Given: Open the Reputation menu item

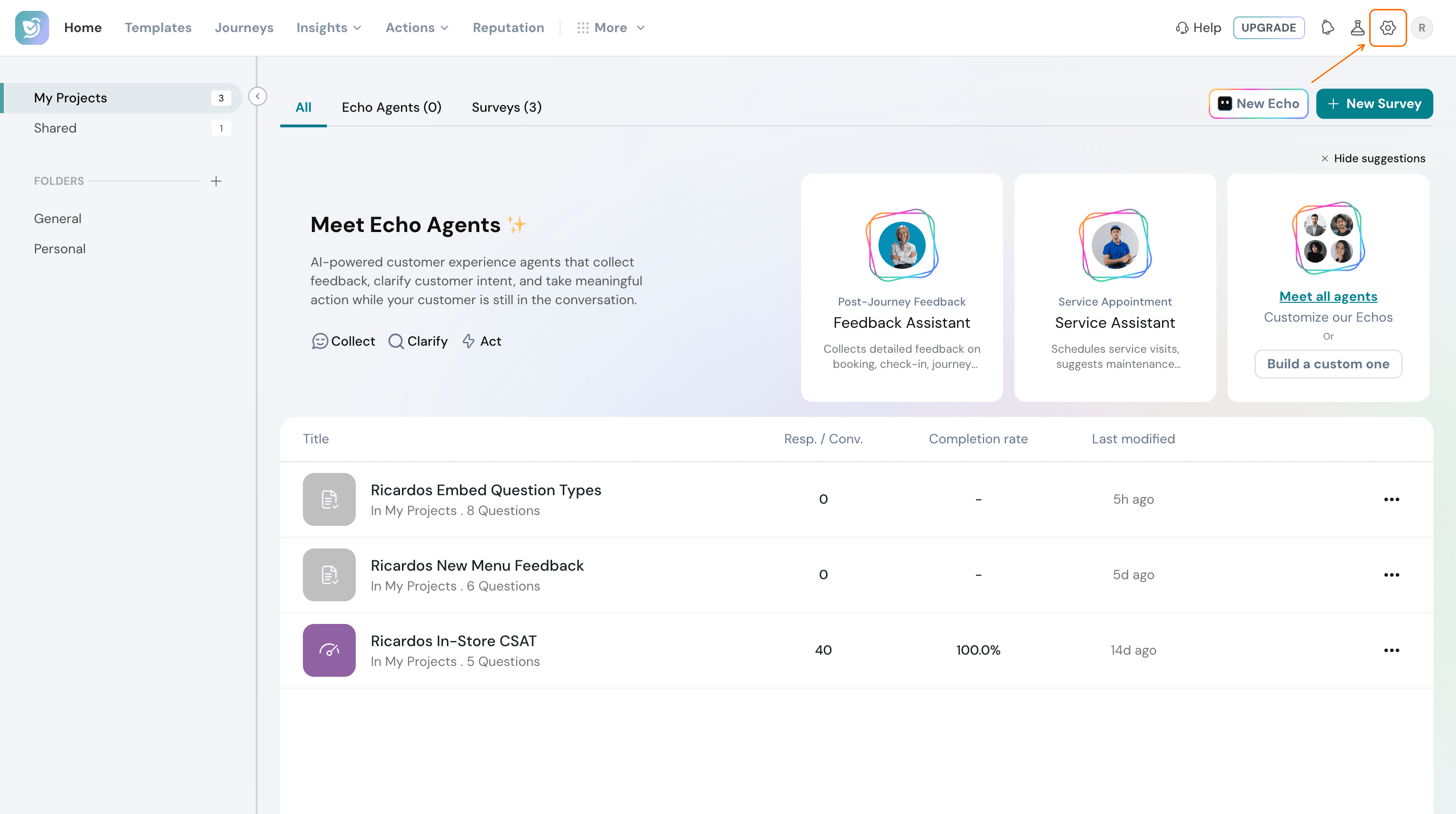Looking at the screenshot, I should pos(508,28).
